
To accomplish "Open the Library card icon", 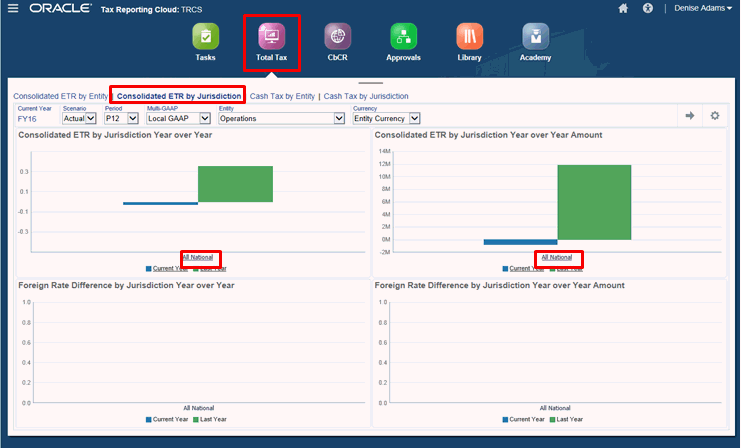I will (469, 36).
